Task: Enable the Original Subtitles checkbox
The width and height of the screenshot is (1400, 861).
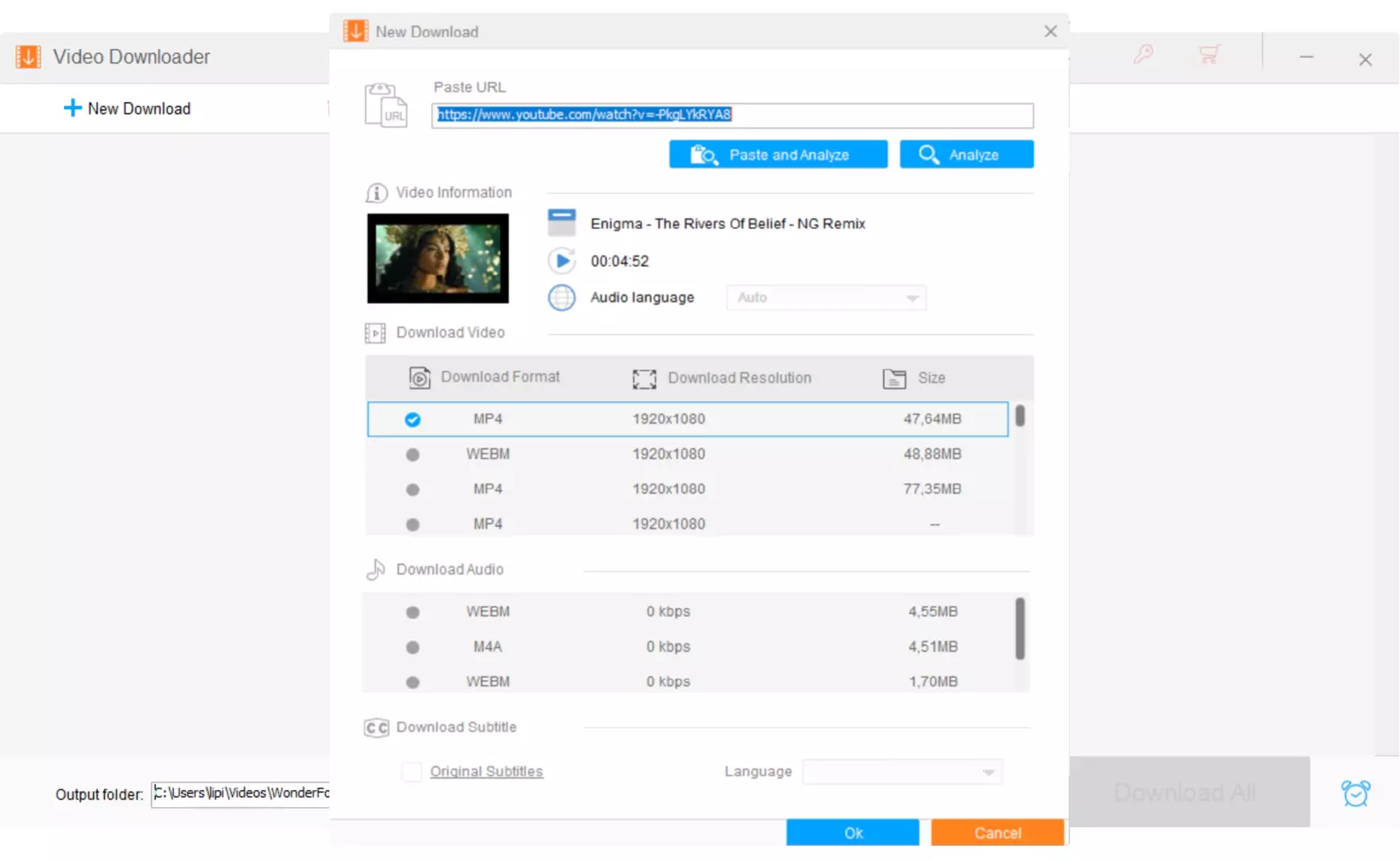Action: 411,772
